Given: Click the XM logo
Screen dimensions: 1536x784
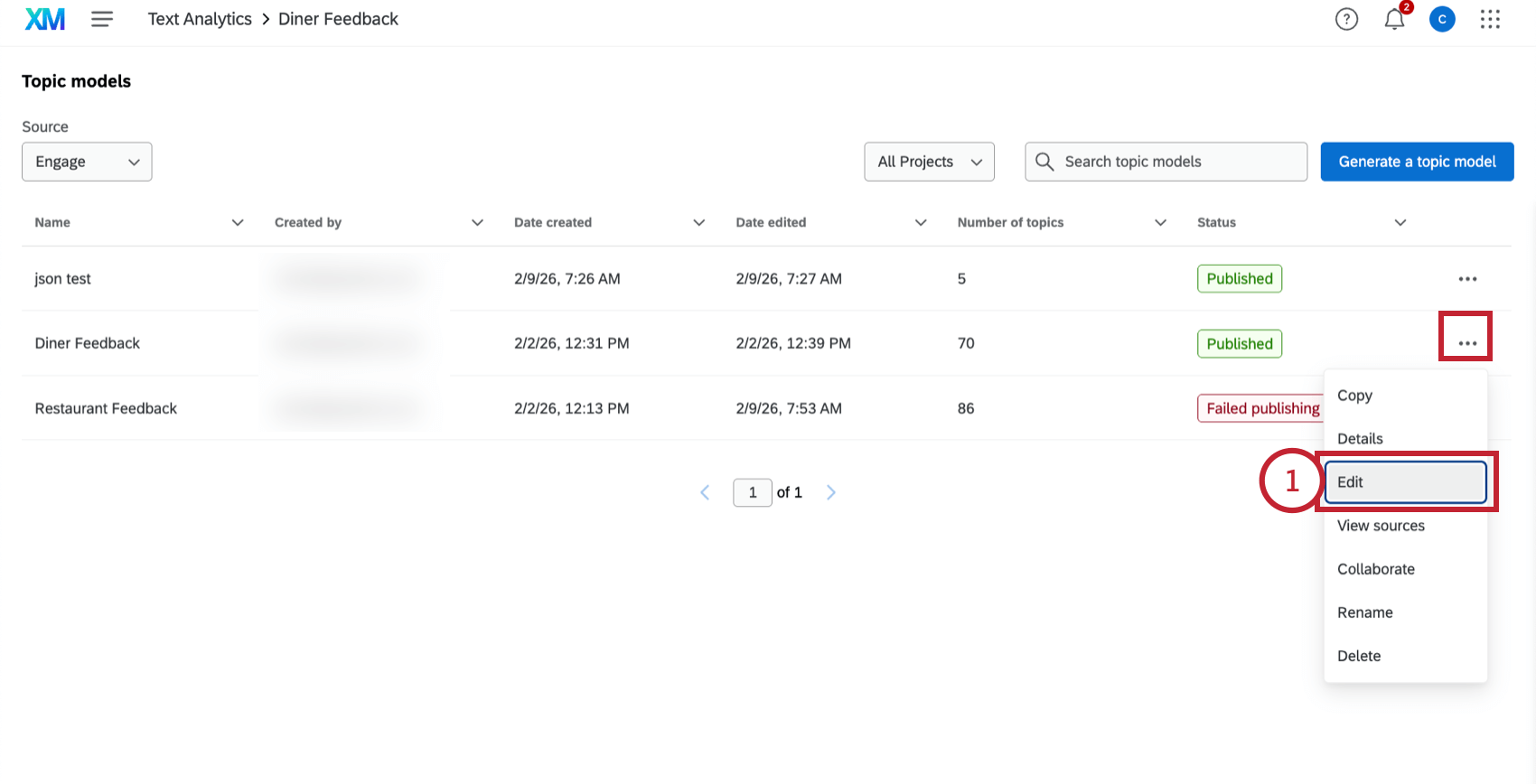Looking at the screenshot, I should (x=44, y=19).
